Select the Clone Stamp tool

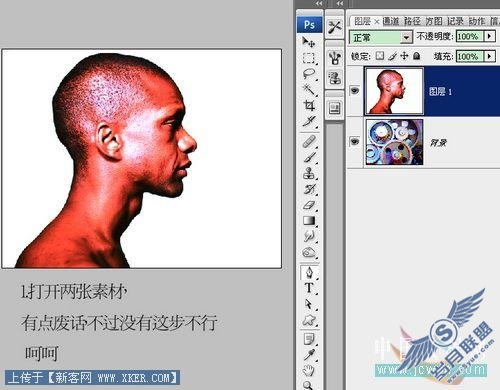click(309, 173)
